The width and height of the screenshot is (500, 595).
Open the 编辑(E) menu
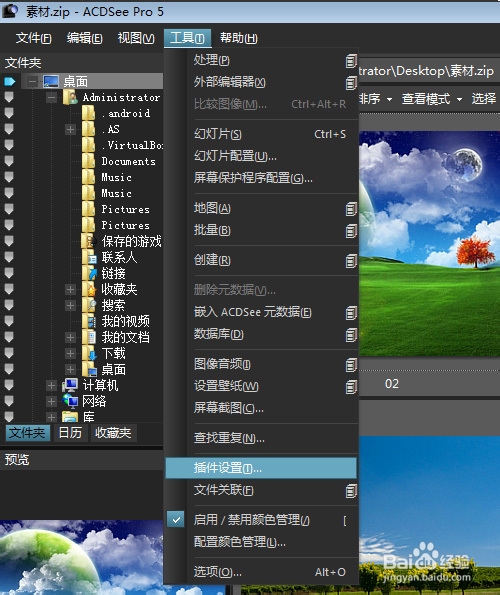tap(85, 38)
